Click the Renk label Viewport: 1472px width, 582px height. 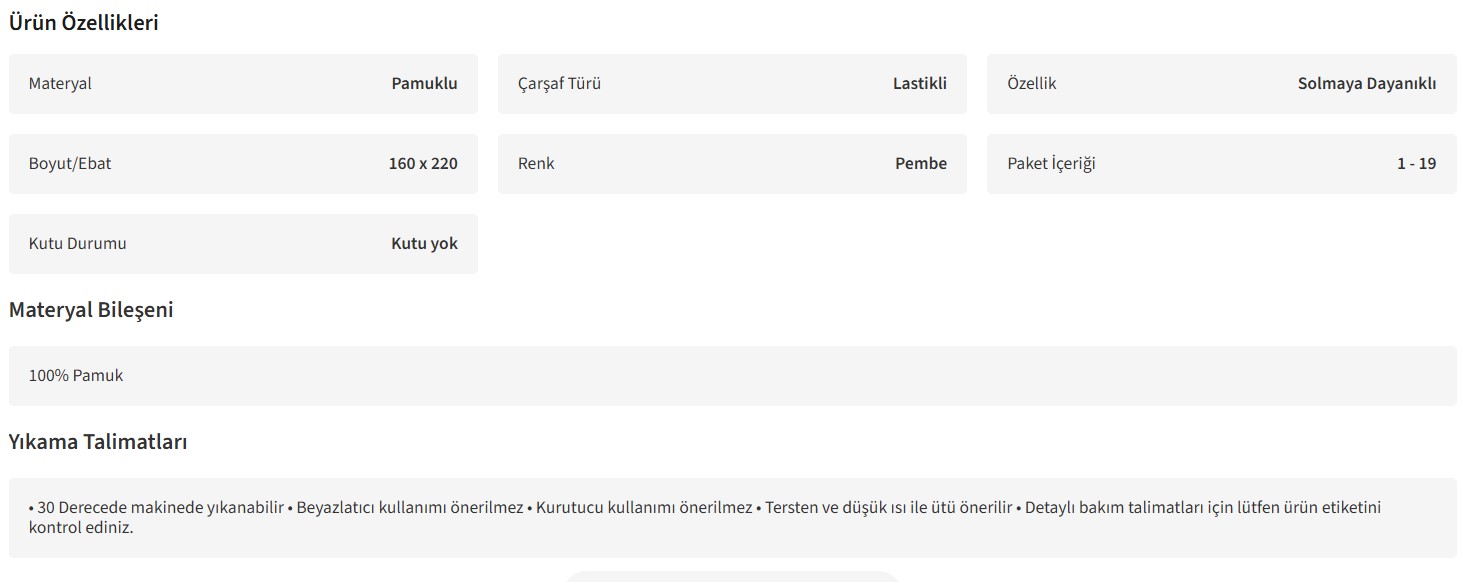[536, 164]
